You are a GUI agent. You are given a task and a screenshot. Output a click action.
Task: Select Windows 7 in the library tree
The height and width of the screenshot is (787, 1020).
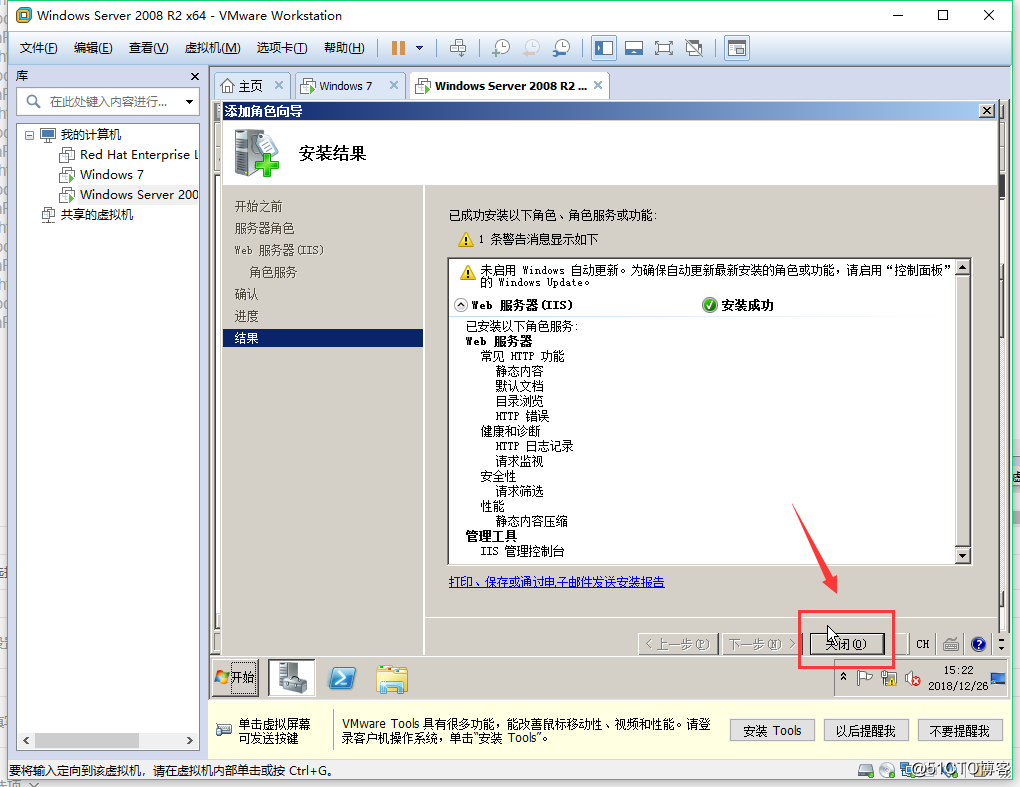pos(102,174)
